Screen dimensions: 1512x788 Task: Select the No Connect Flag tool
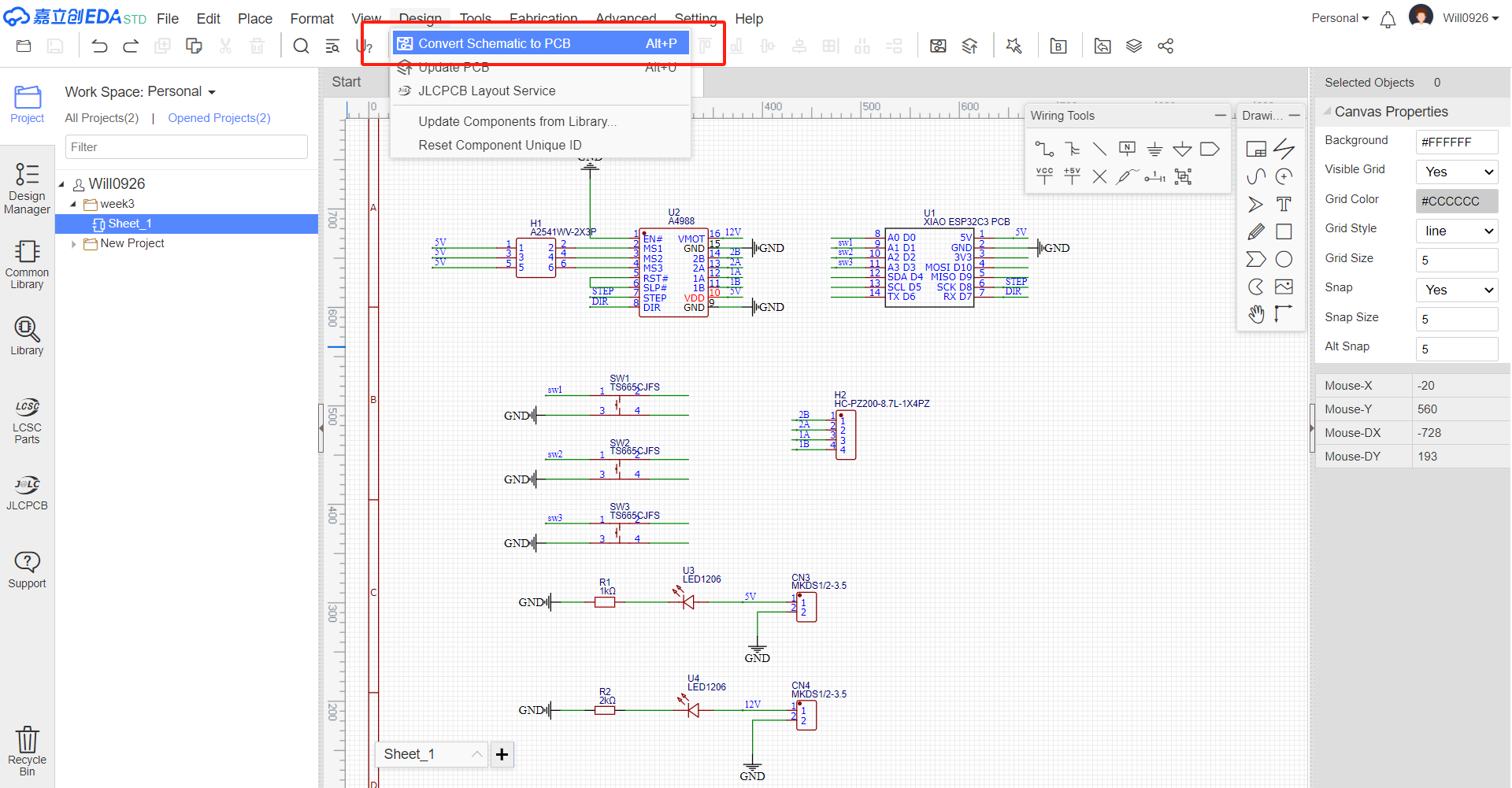point(1099,176)
